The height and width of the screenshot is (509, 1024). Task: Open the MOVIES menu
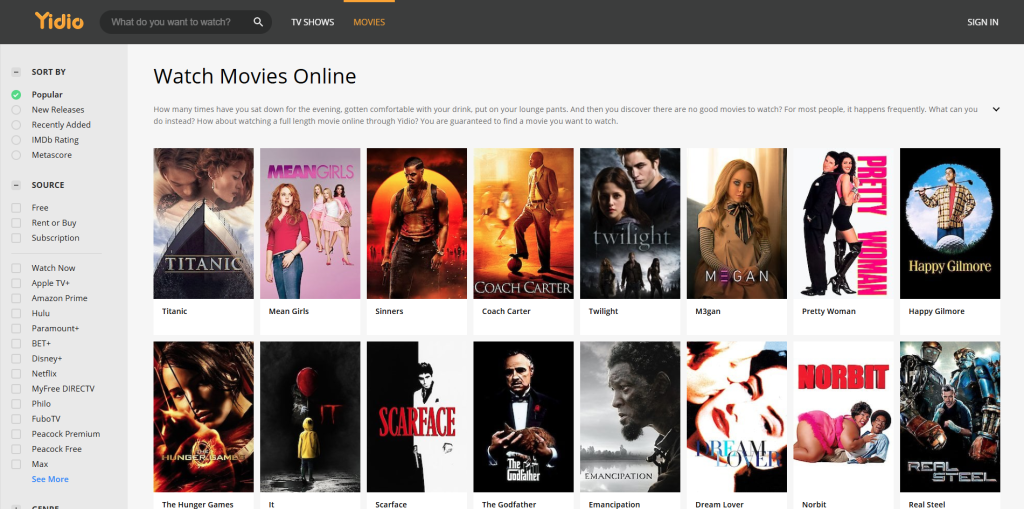369,22
